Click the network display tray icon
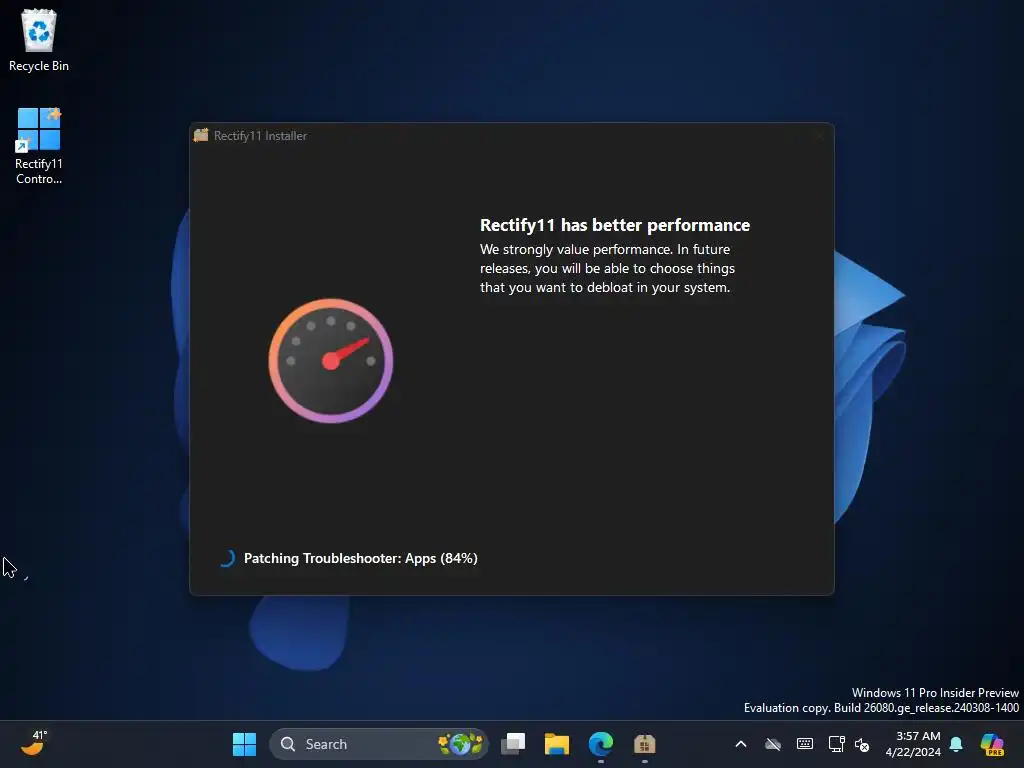Image resolution: width=1024 pixels, height=768 pixels. [x=836, y=744]
